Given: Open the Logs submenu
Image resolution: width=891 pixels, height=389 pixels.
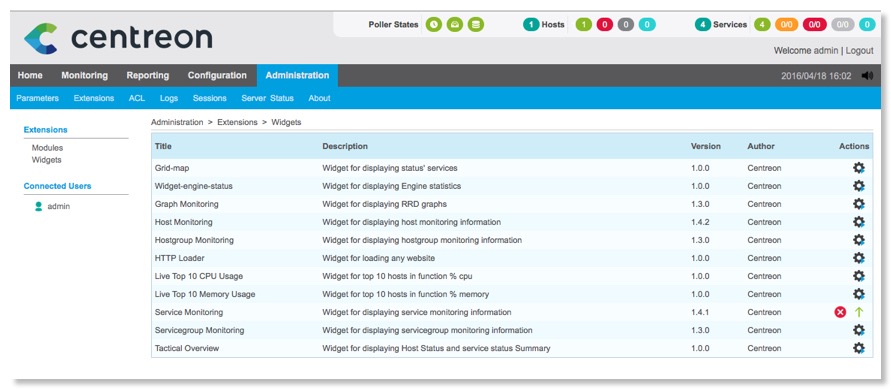Looking at the screenshot, I should click(x=169, y=98).
